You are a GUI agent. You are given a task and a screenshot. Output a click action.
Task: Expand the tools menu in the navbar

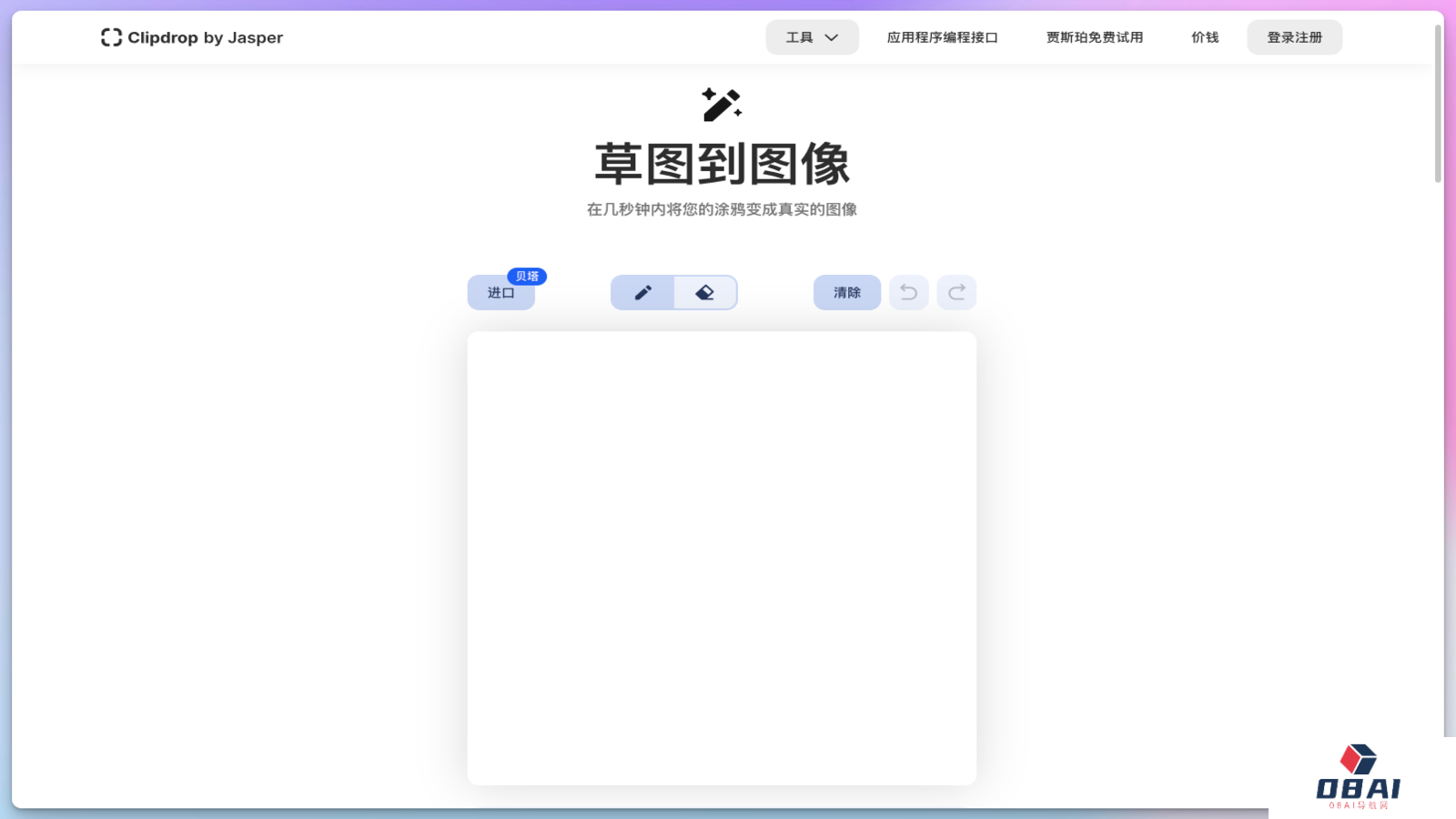(x=811, y=37)
